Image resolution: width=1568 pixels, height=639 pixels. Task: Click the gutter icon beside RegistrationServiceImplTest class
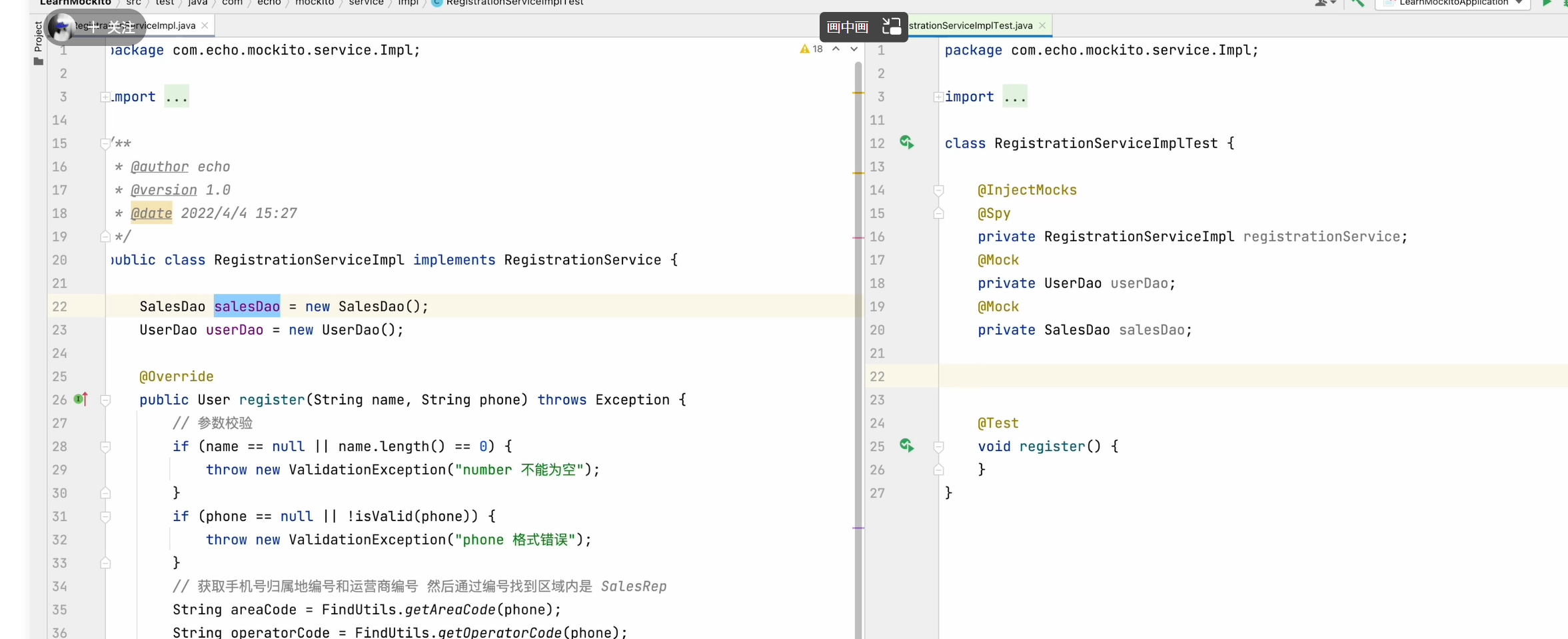[907, 143]
